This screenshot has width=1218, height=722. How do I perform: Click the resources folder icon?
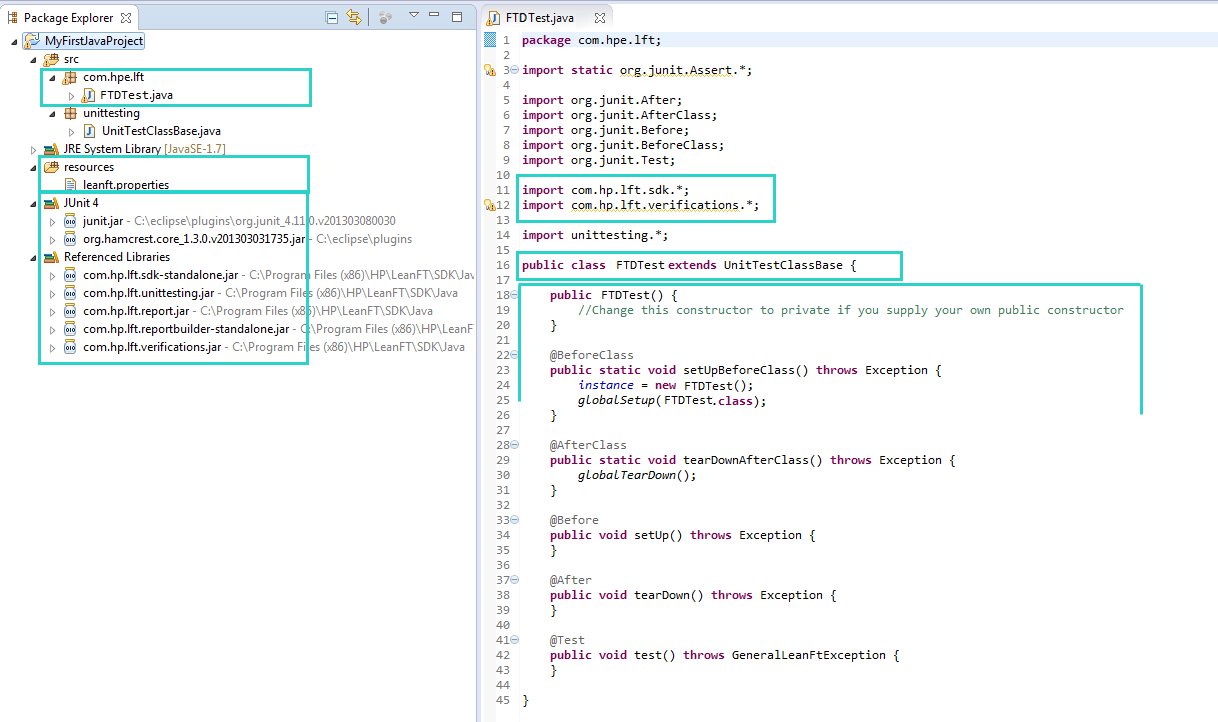[x=51, y=167]
